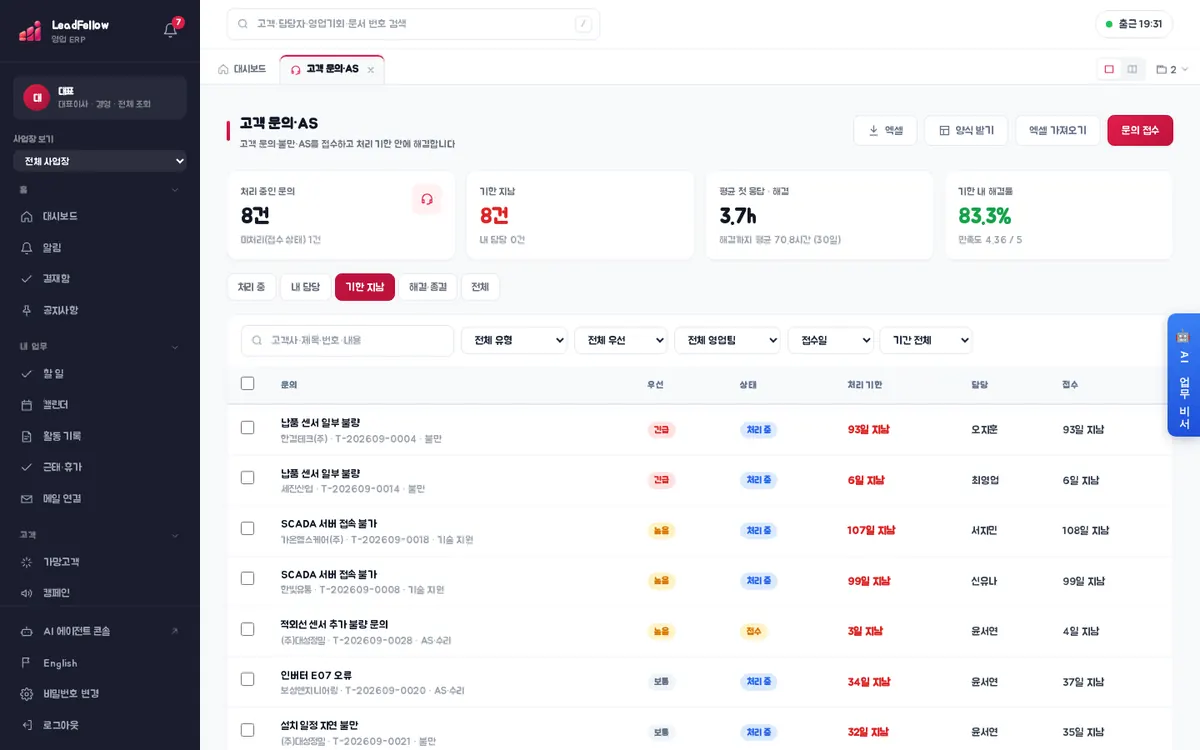Open AI 에이전트 콘솔 robot icon
Screen dimensions: 1200x750
(27, 631)
